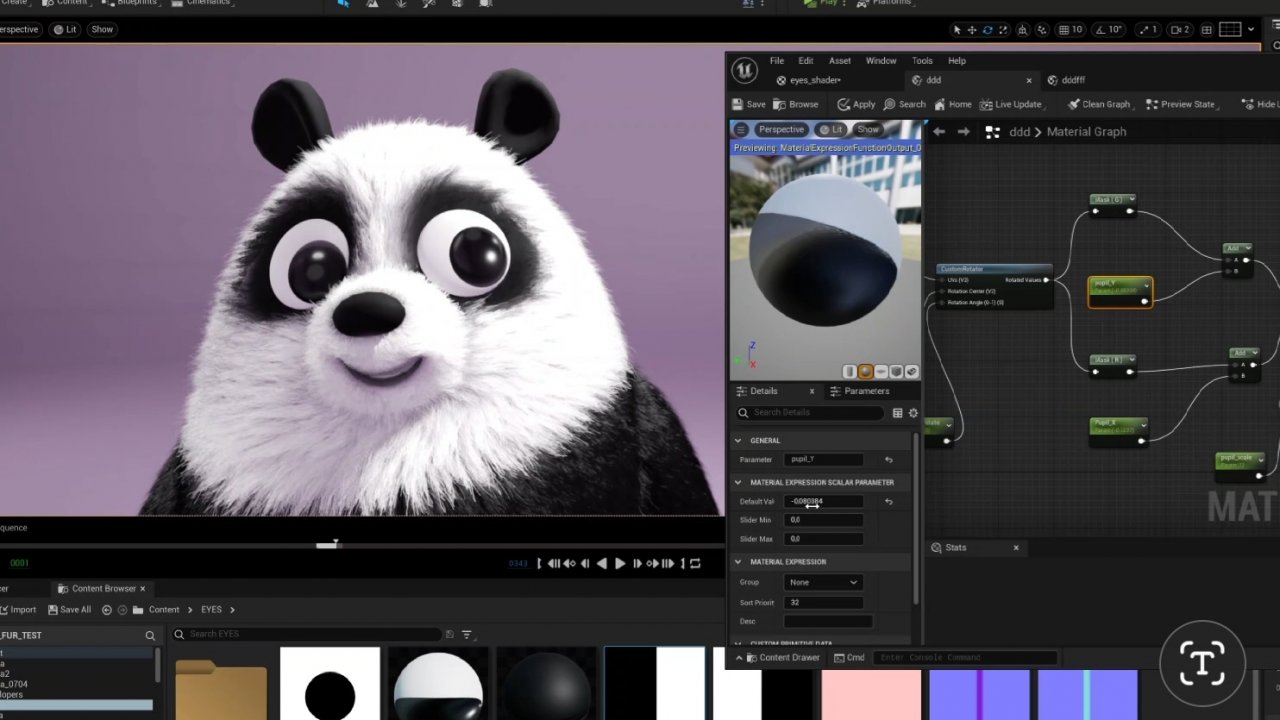Reset Default Value to default
Image resolution: width=1280 pixels, height=720 pixels.
888,501
